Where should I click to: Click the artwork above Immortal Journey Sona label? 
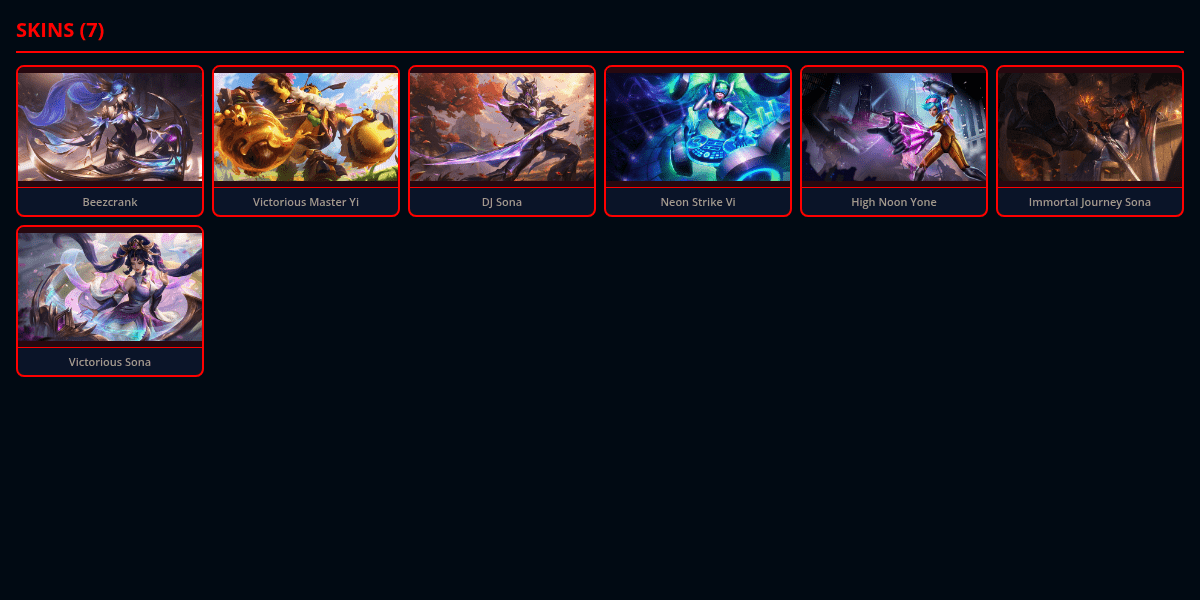(x=1090, y=127)
